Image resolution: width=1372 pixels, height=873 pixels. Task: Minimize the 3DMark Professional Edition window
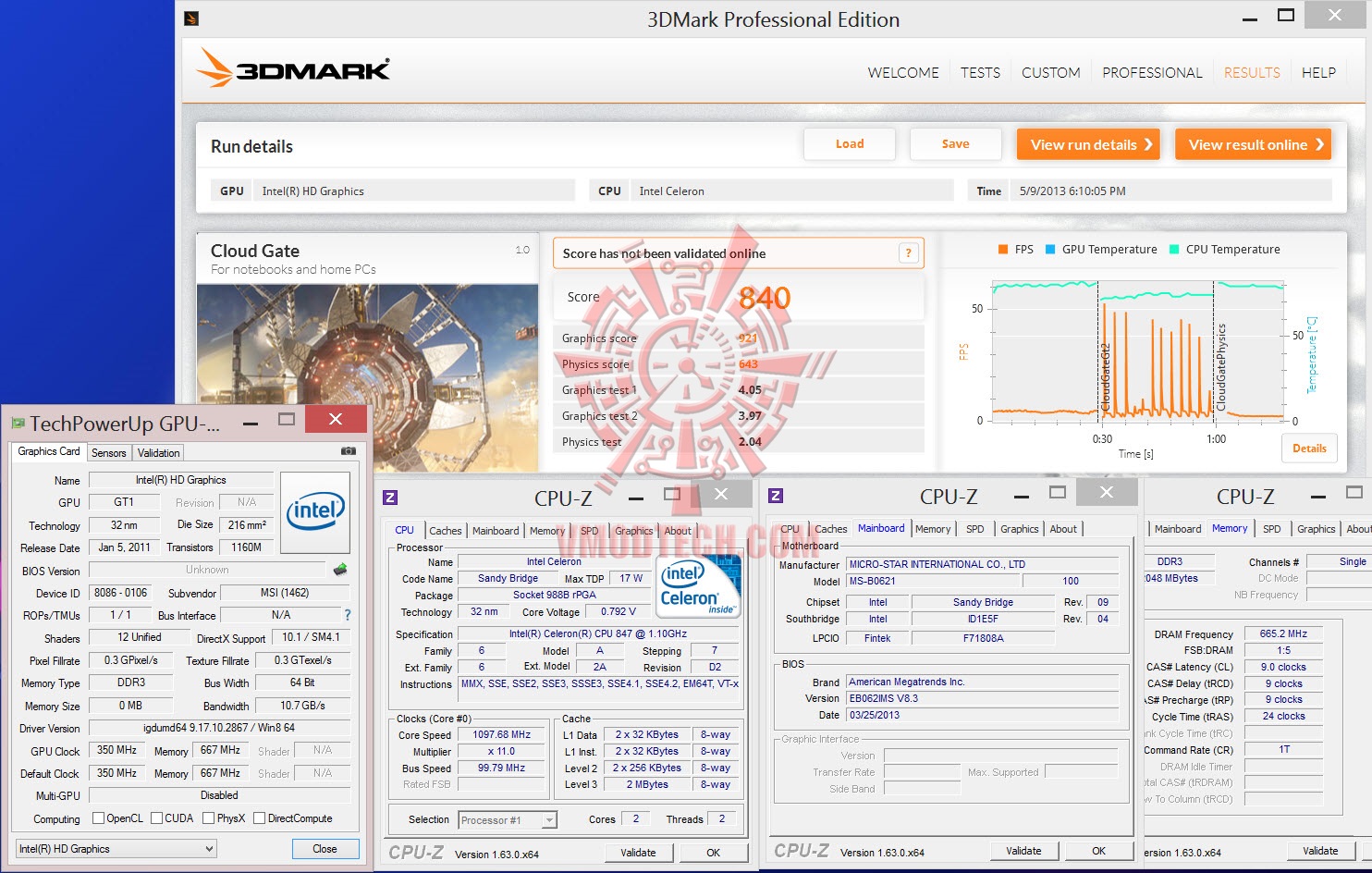(x=1250, y=18)
